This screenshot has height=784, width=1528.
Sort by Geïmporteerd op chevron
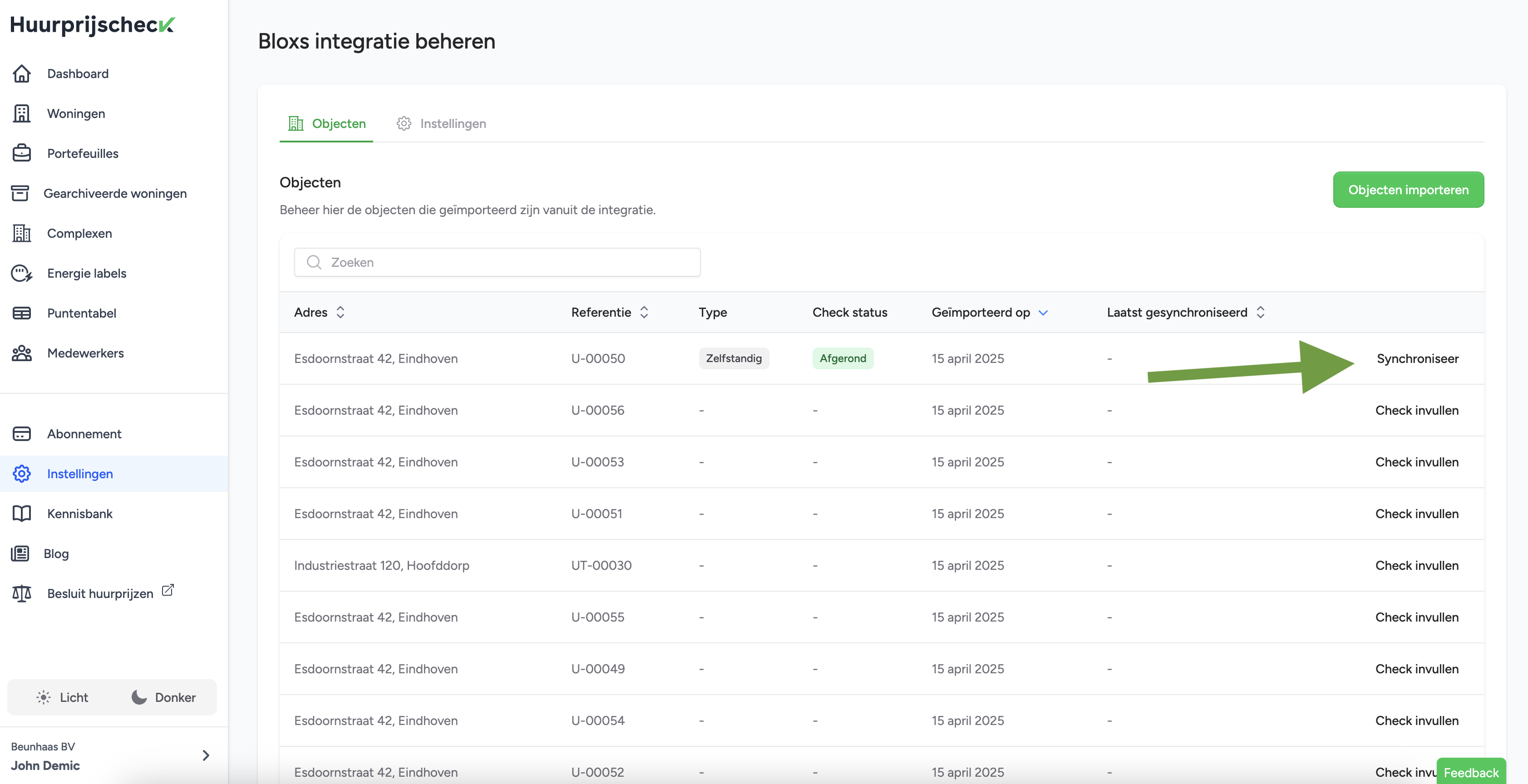tap(1043, 313)
